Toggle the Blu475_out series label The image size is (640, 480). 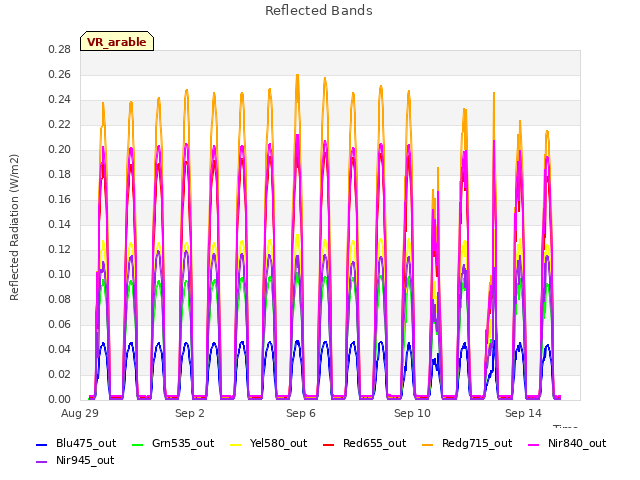86,443
